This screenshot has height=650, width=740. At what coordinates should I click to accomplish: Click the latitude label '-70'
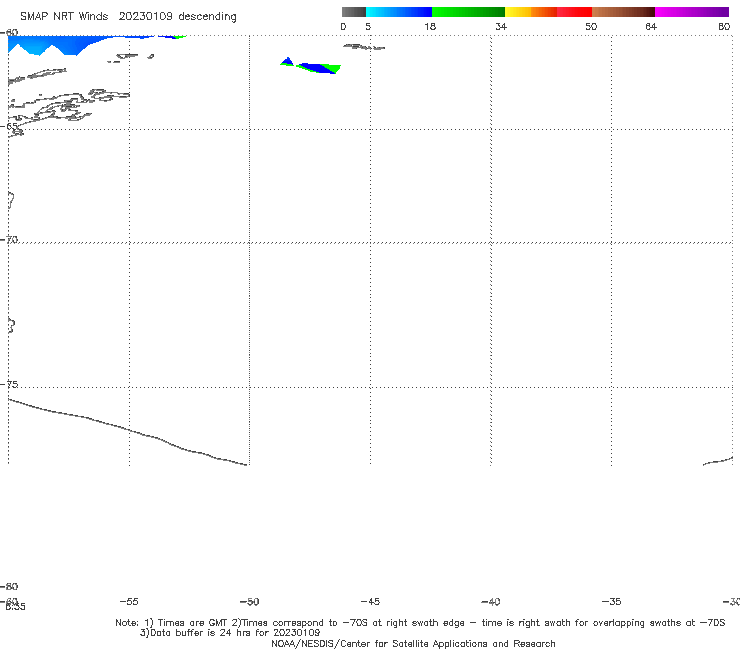click(x=9, y=240)
